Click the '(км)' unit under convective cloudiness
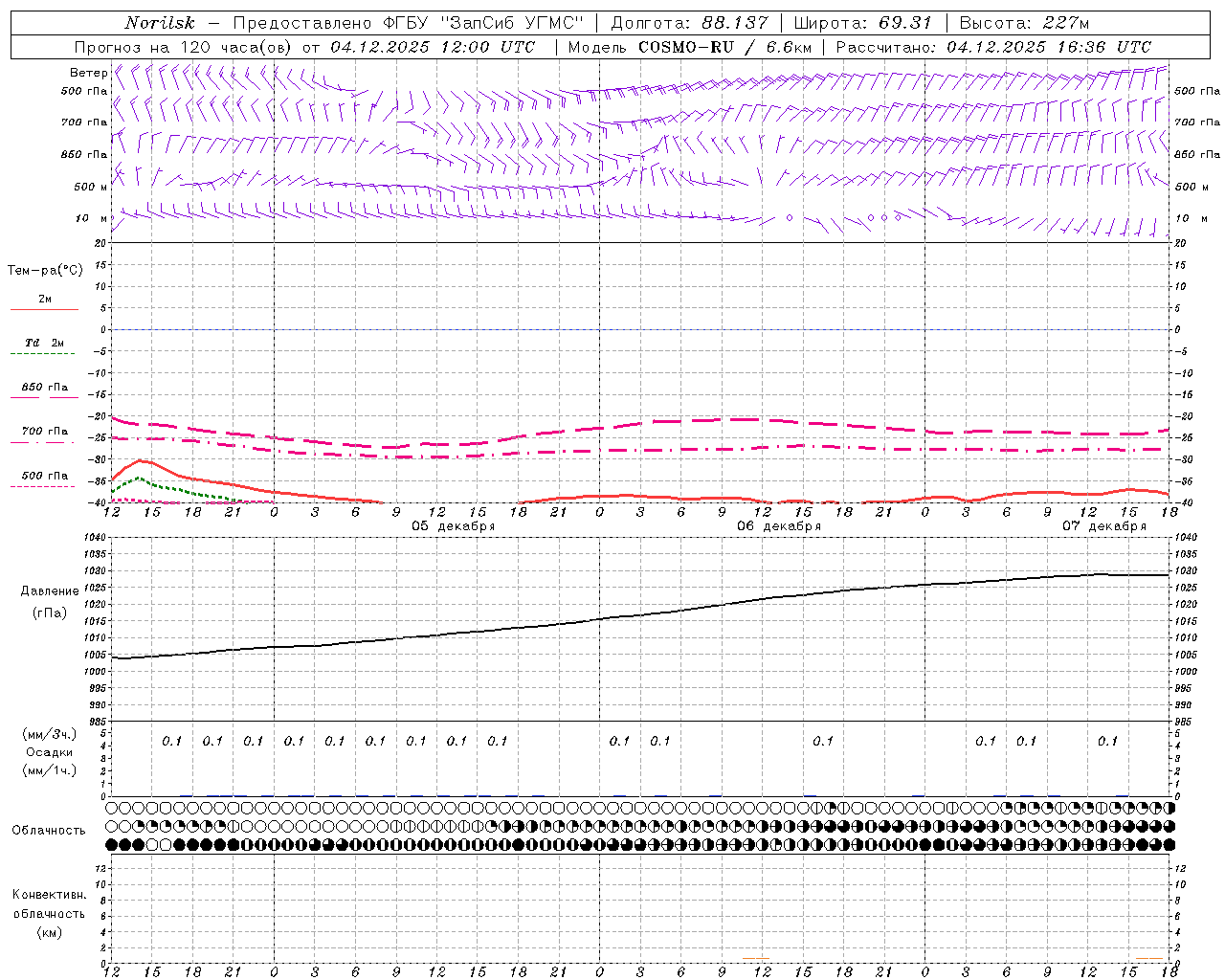Screen dimensions: 1225x980 [x=50, y=932]
